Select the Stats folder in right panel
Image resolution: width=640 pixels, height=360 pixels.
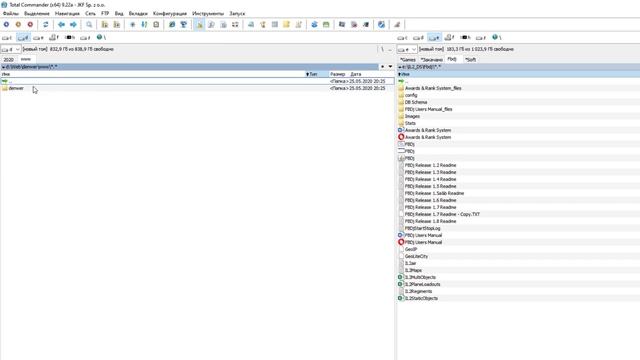[x=410, y=123]
